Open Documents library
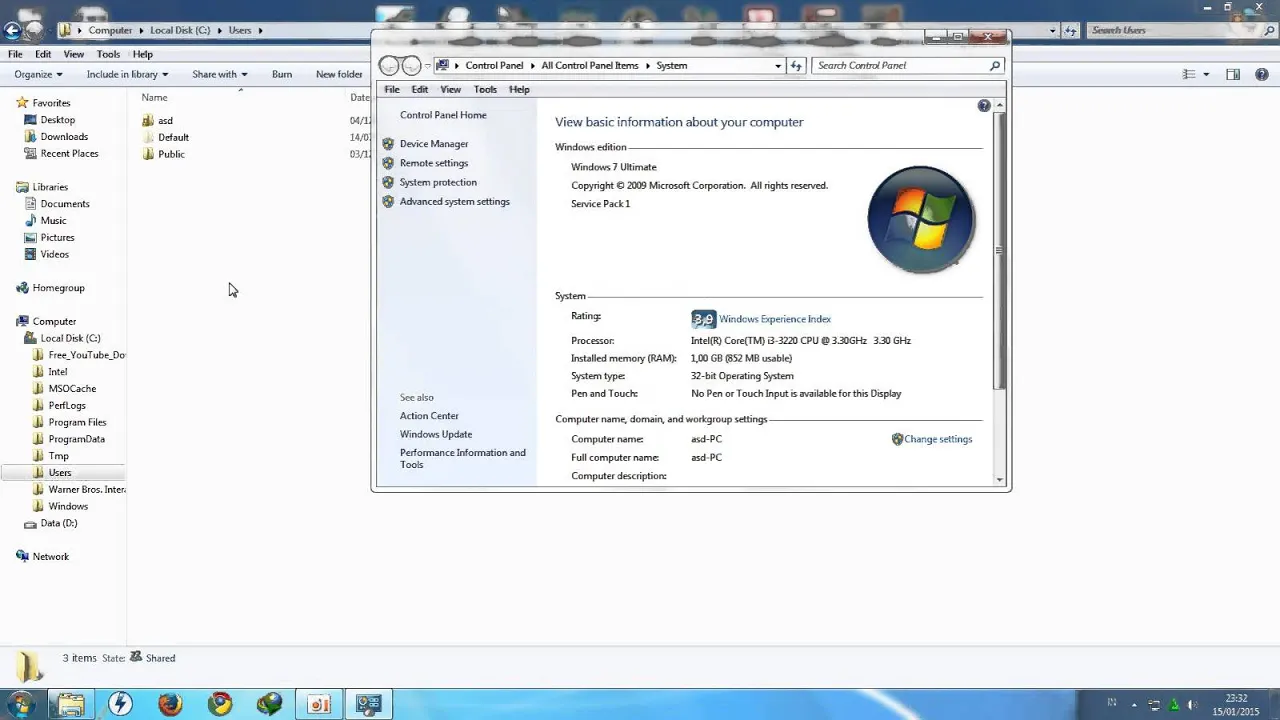This screenshot has height=720, width=1280. 65,204
